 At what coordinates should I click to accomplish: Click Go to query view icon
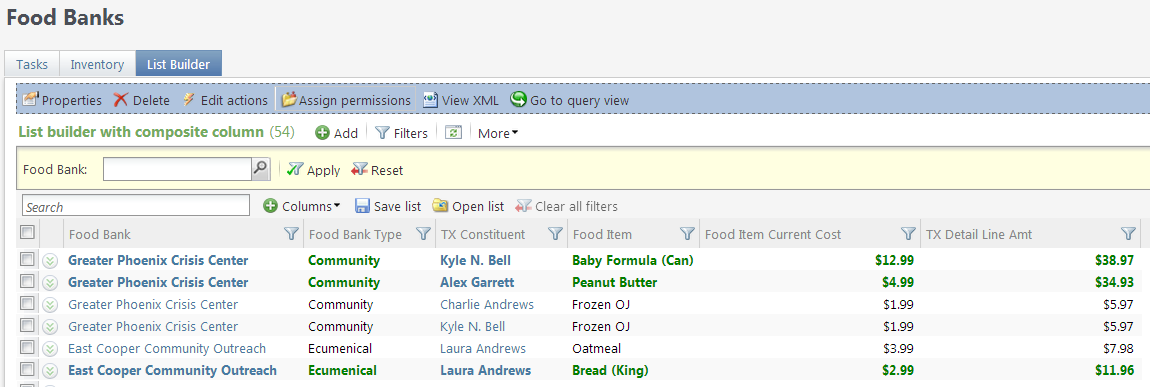click(x=519, y=99)
